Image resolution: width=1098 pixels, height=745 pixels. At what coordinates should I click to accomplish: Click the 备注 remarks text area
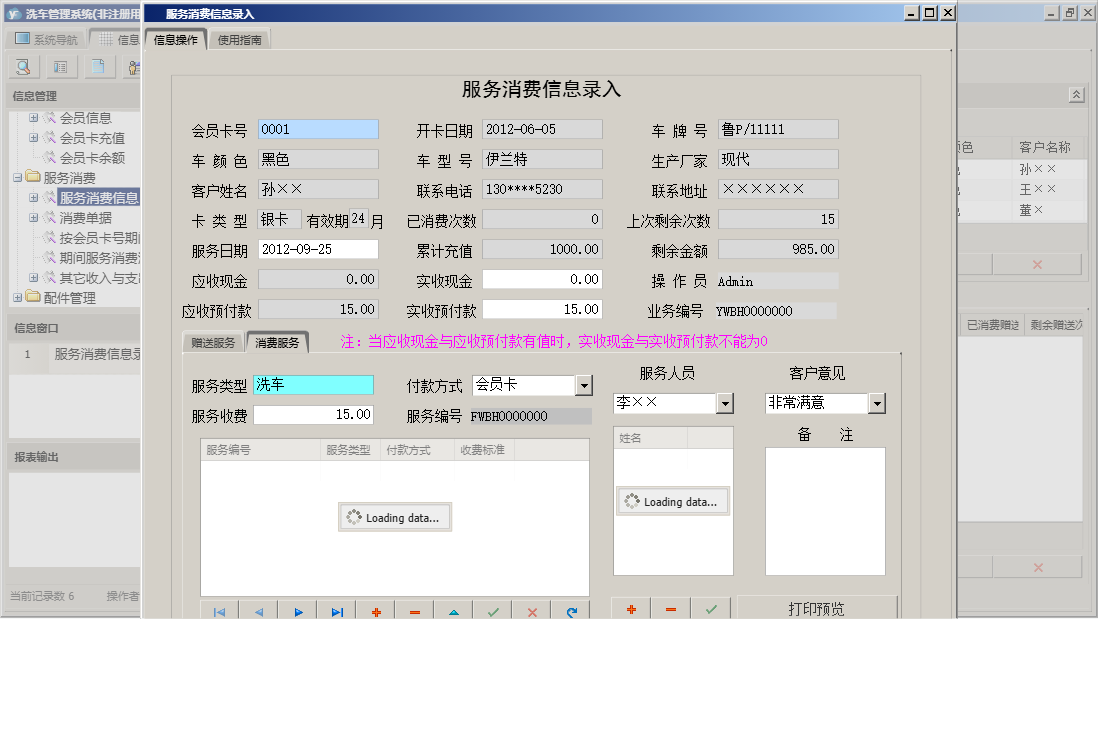pyautogui.click(x=825, y=510)
